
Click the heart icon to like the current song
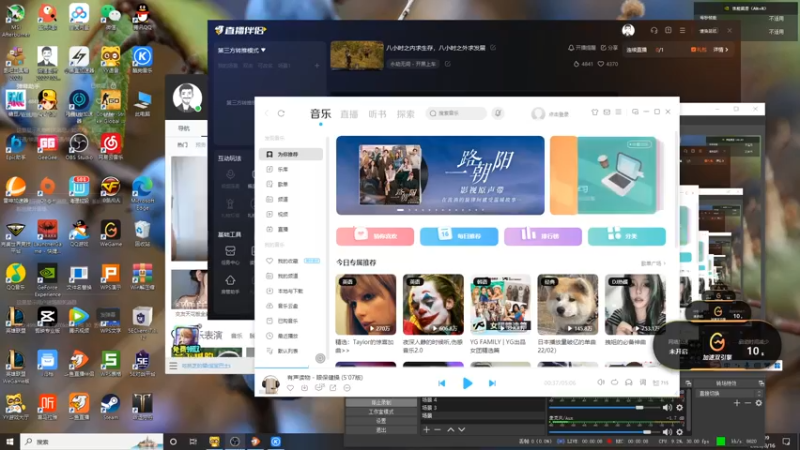point(290,388)
